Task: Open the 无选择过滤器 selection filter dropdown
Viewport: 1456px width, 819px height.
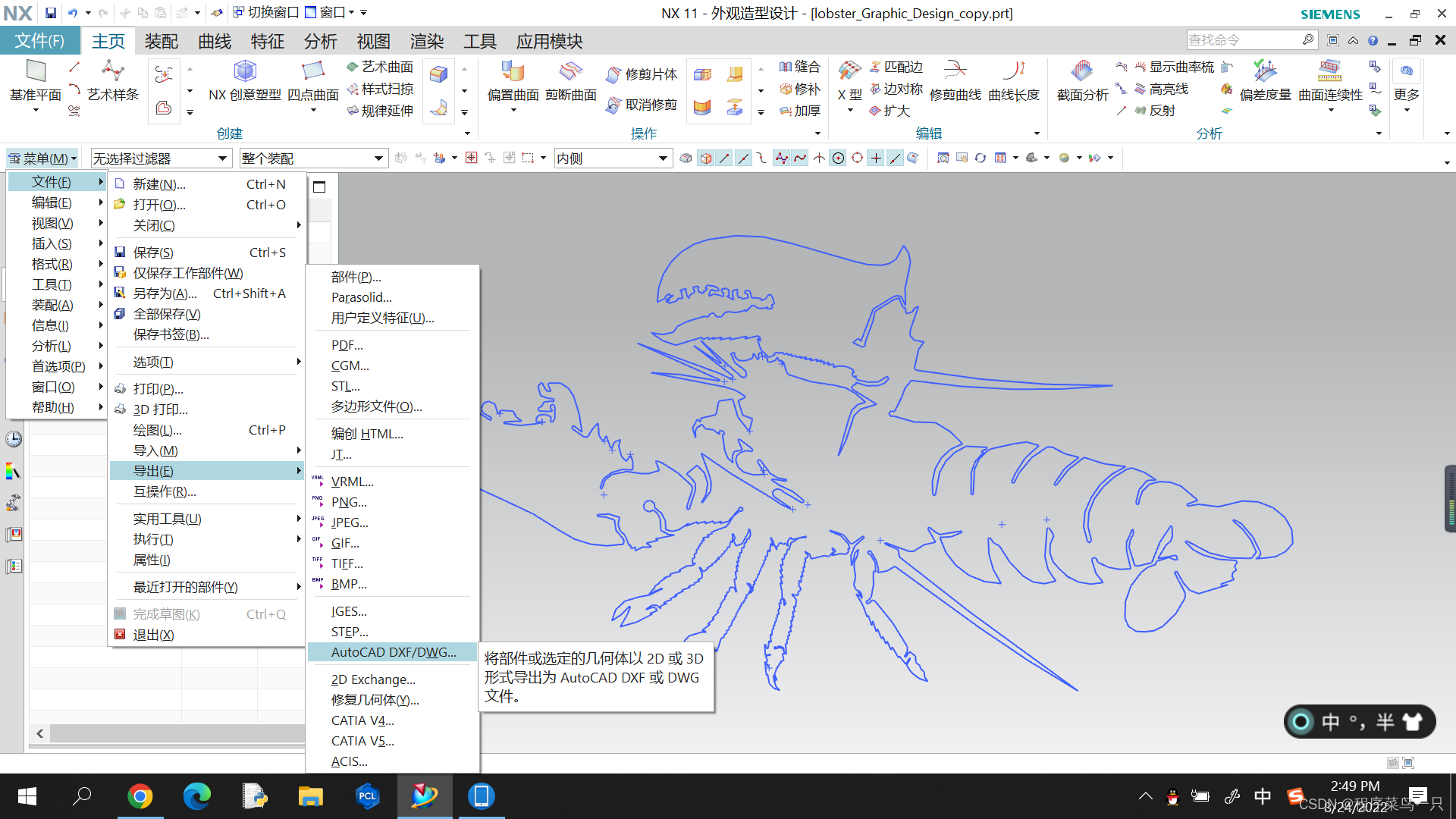Action: click(223, 158)
